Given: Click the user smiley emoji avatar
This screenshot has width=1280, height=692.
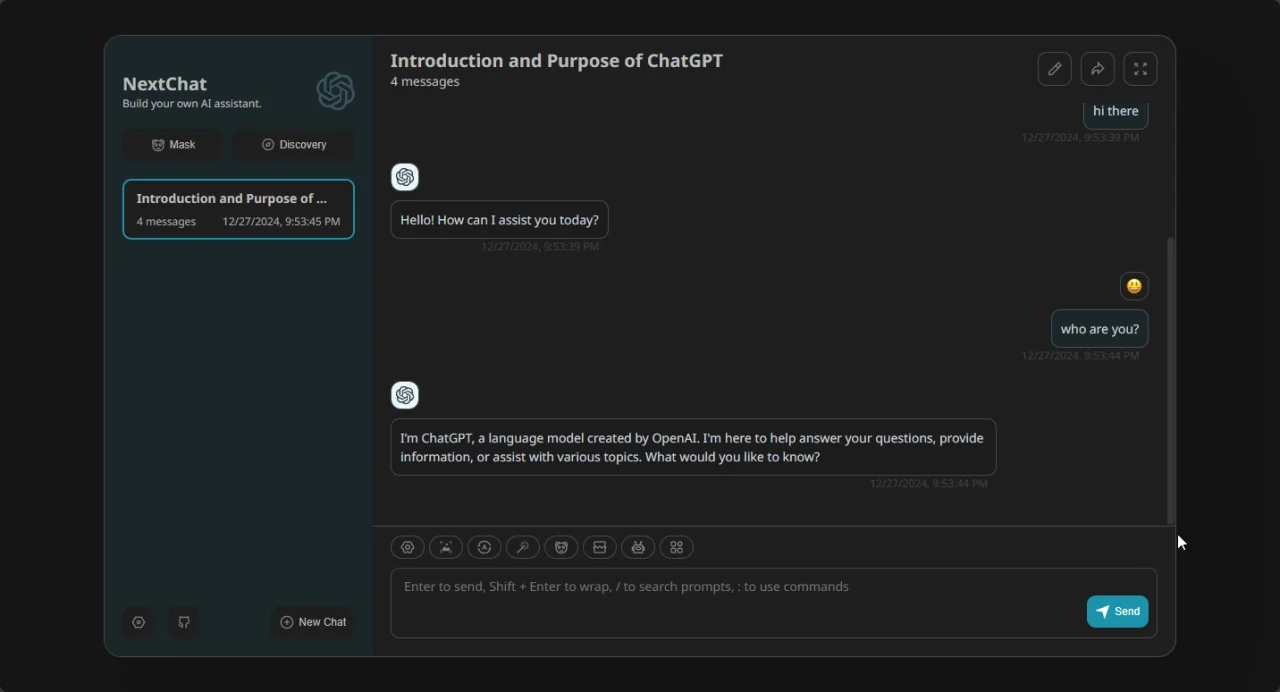Looking at the screenshot, I should pyautogui.click(x=1134, y=286).
